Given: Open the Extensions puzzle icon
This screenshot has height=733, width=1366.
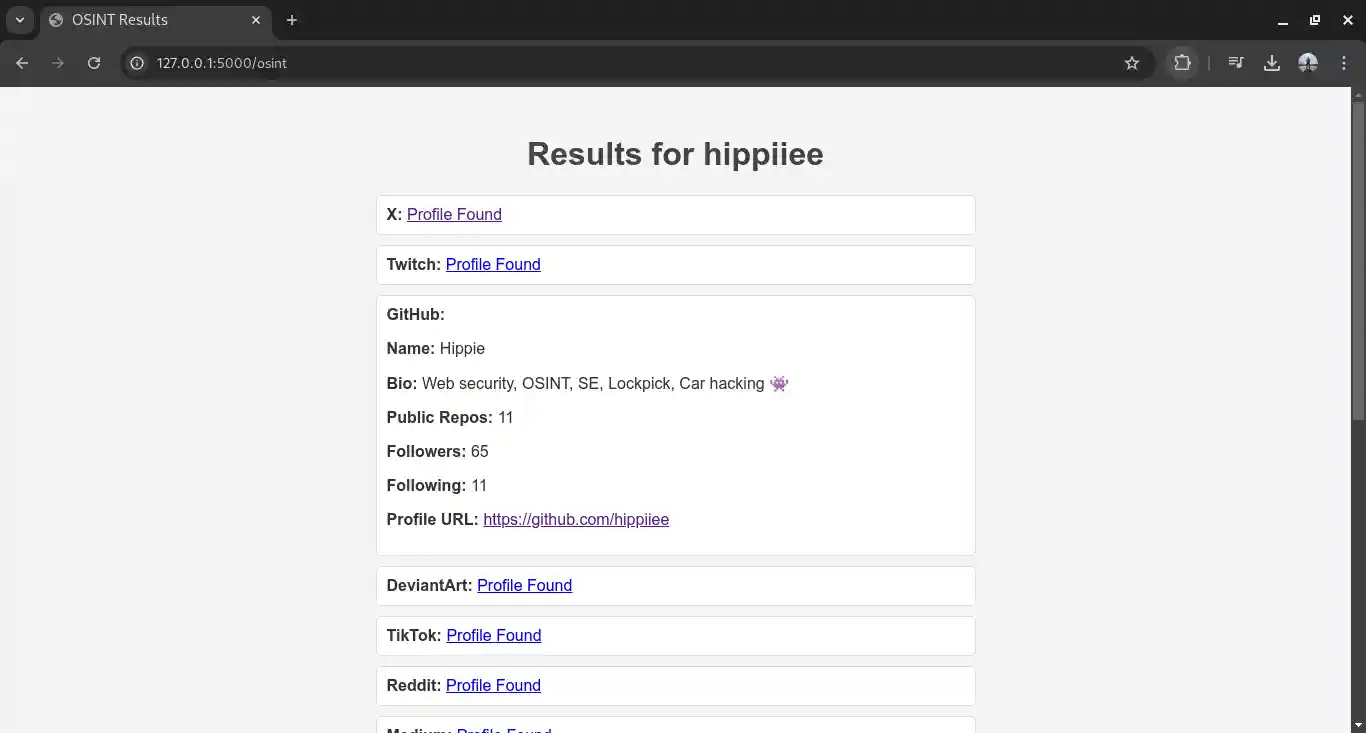Looking at the screenshot, I should click(x=1182, y=63).
